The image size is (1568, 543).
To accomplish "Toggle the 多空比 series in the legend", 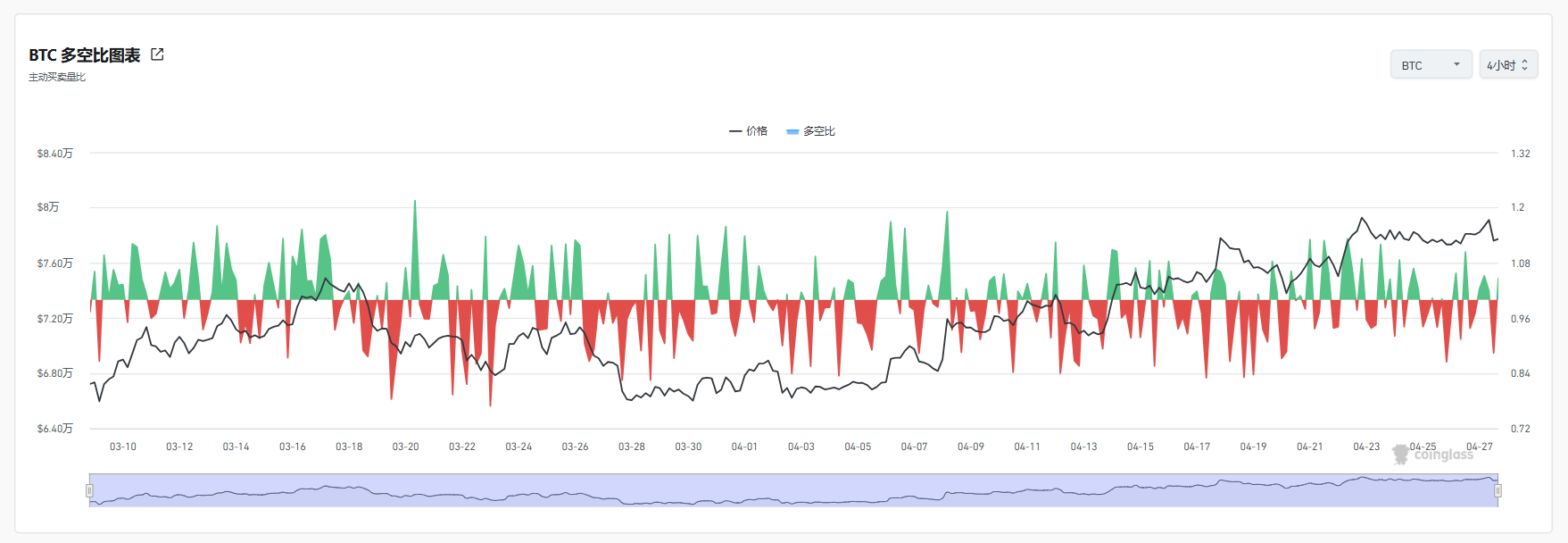I will [819, 131].
